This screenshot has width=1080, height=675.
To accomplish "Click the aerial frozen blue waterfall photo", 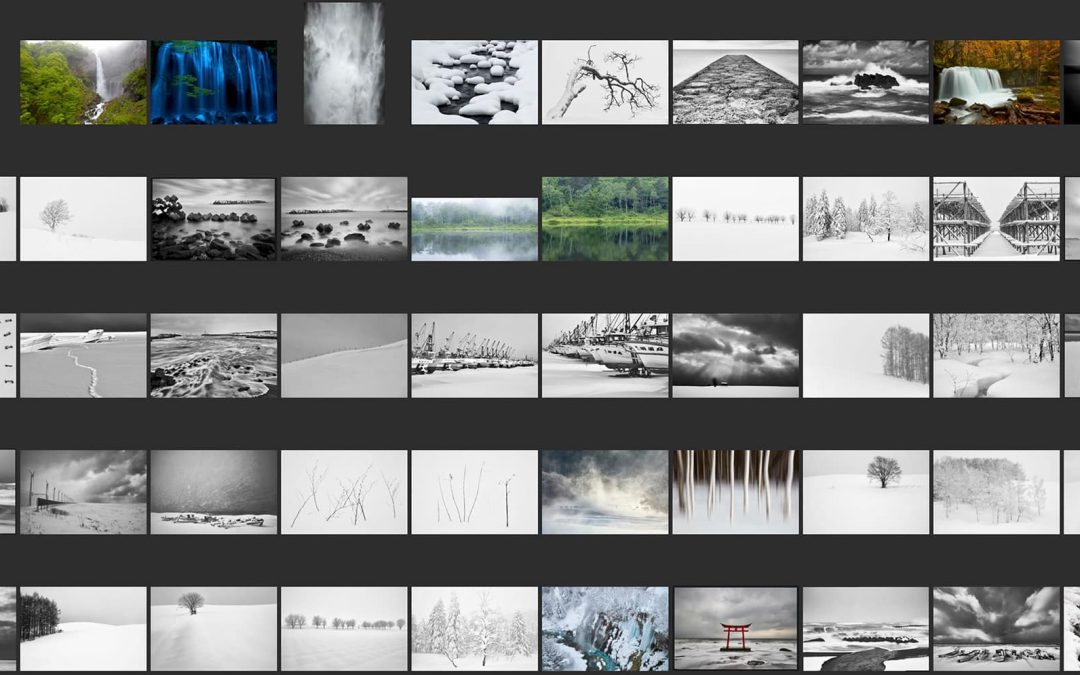I will click(604, 628).
